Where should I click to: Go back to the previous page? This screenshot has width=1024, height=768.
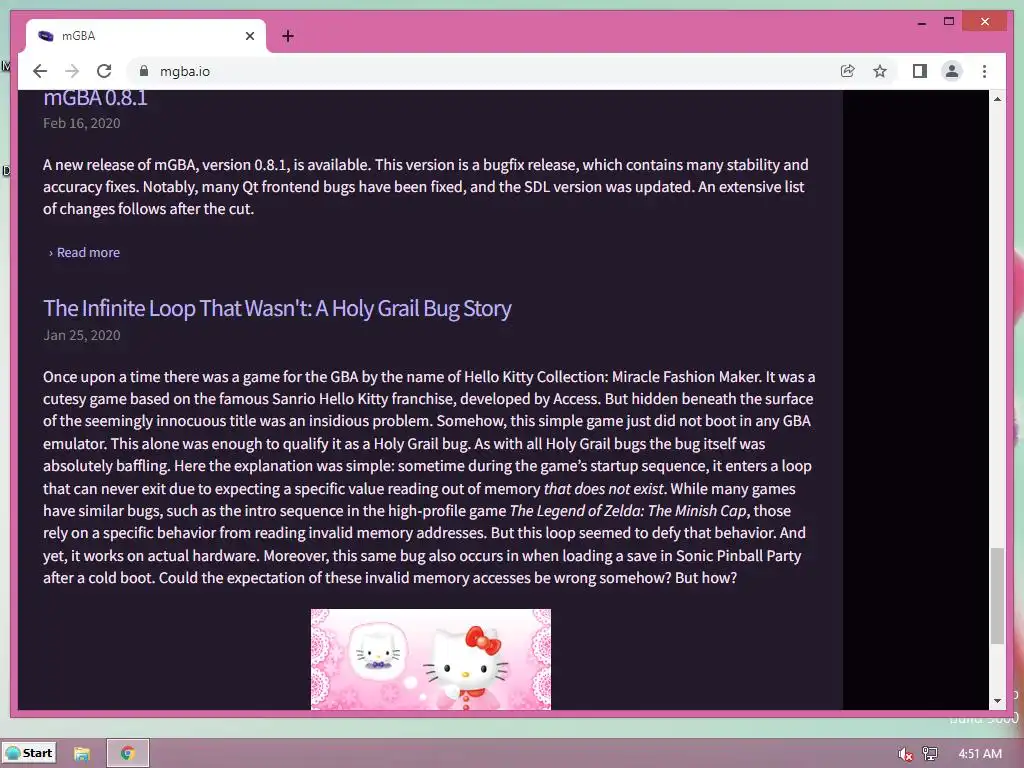pos(40,71)
